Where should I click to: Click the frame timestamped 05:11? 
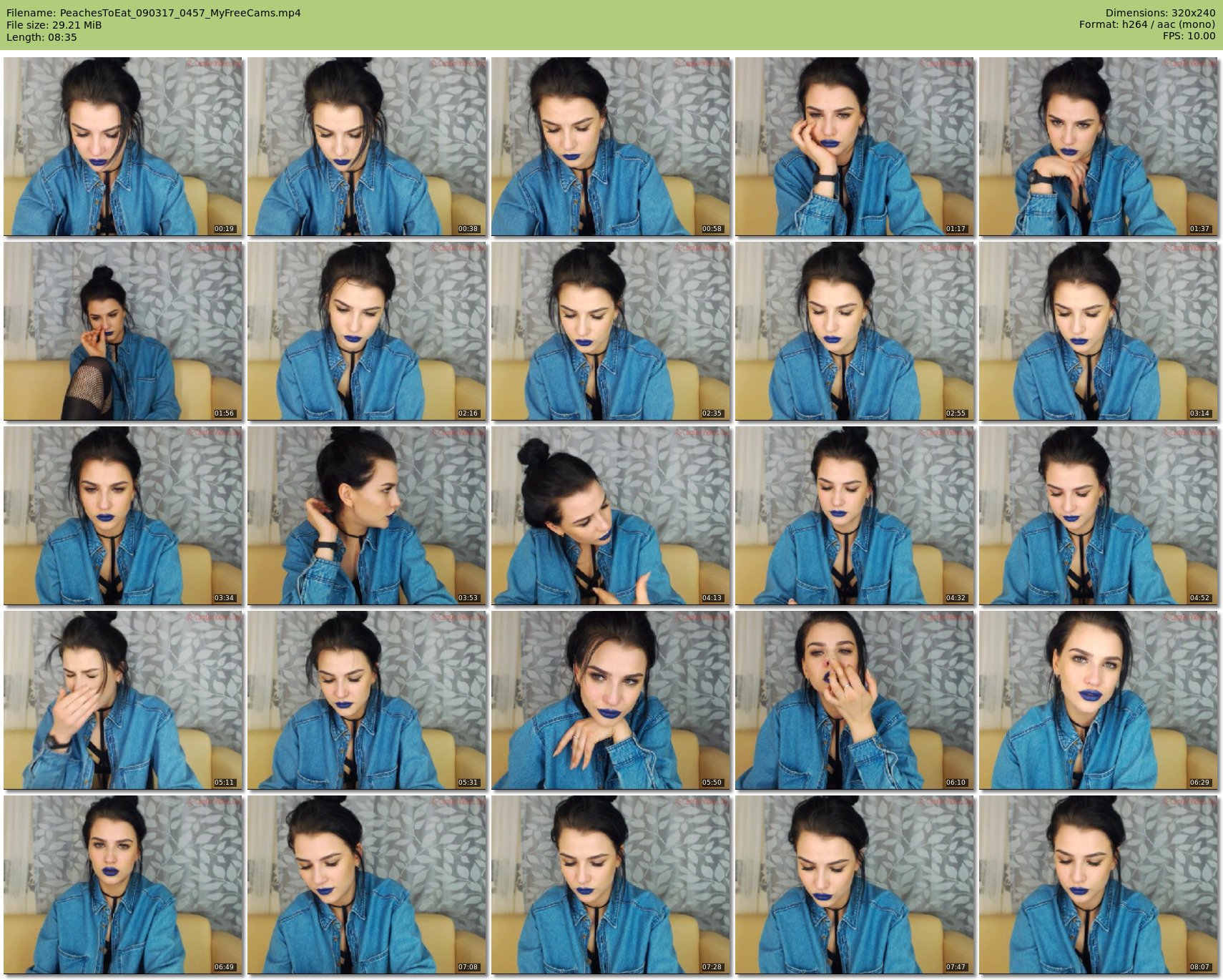pyautogui.click(x=123, y=700)
